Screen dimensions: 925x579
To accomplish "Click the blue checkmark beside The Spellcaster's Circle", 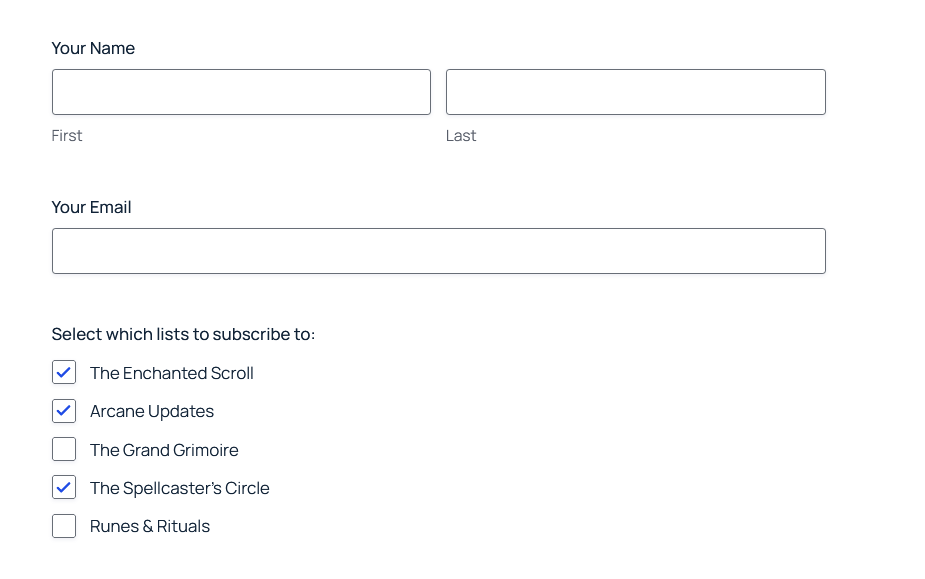I will pyautogui.click(x=64, y=487).
